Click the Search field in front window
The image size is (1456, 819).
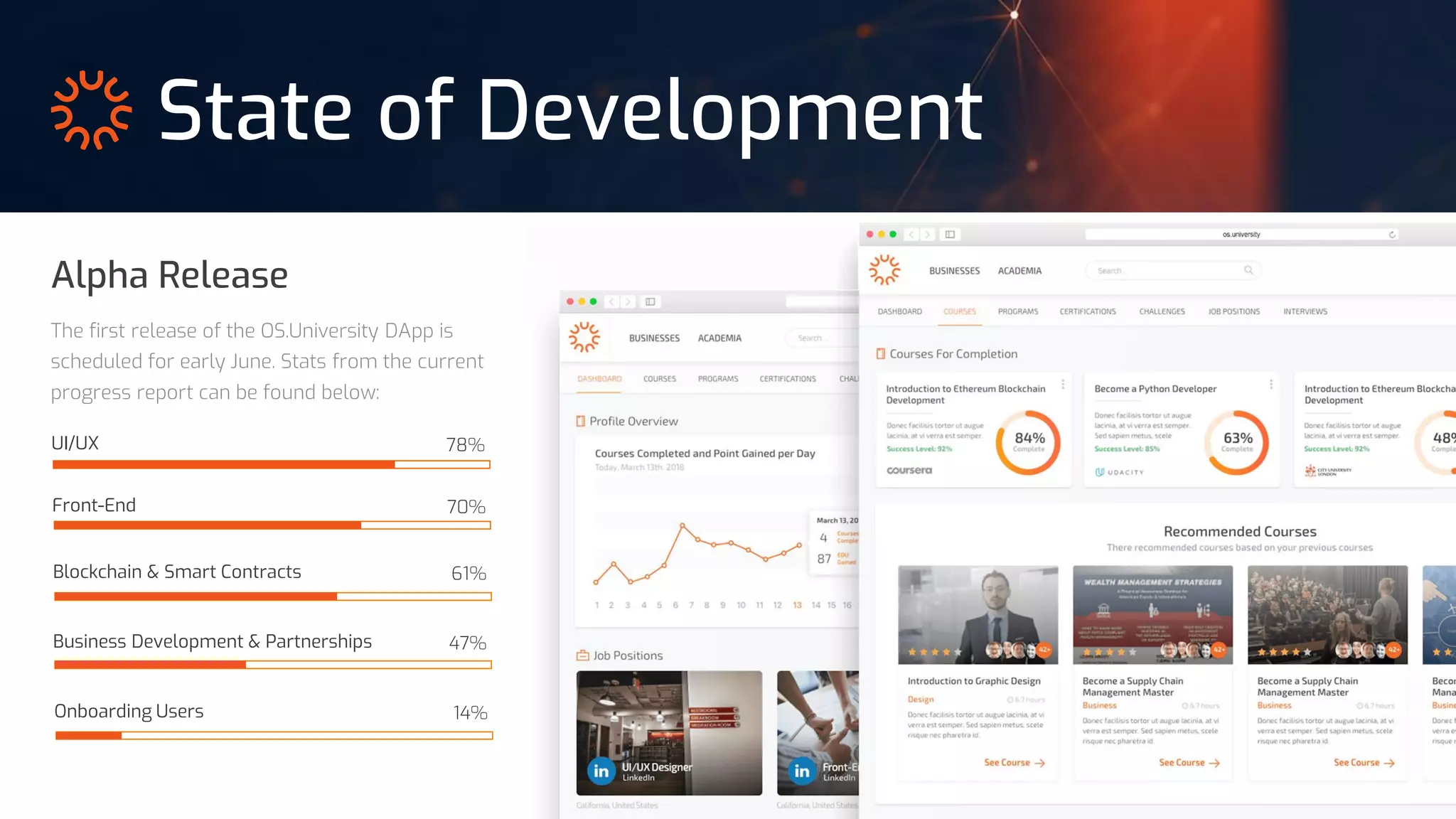click(x=1173, y=270)
